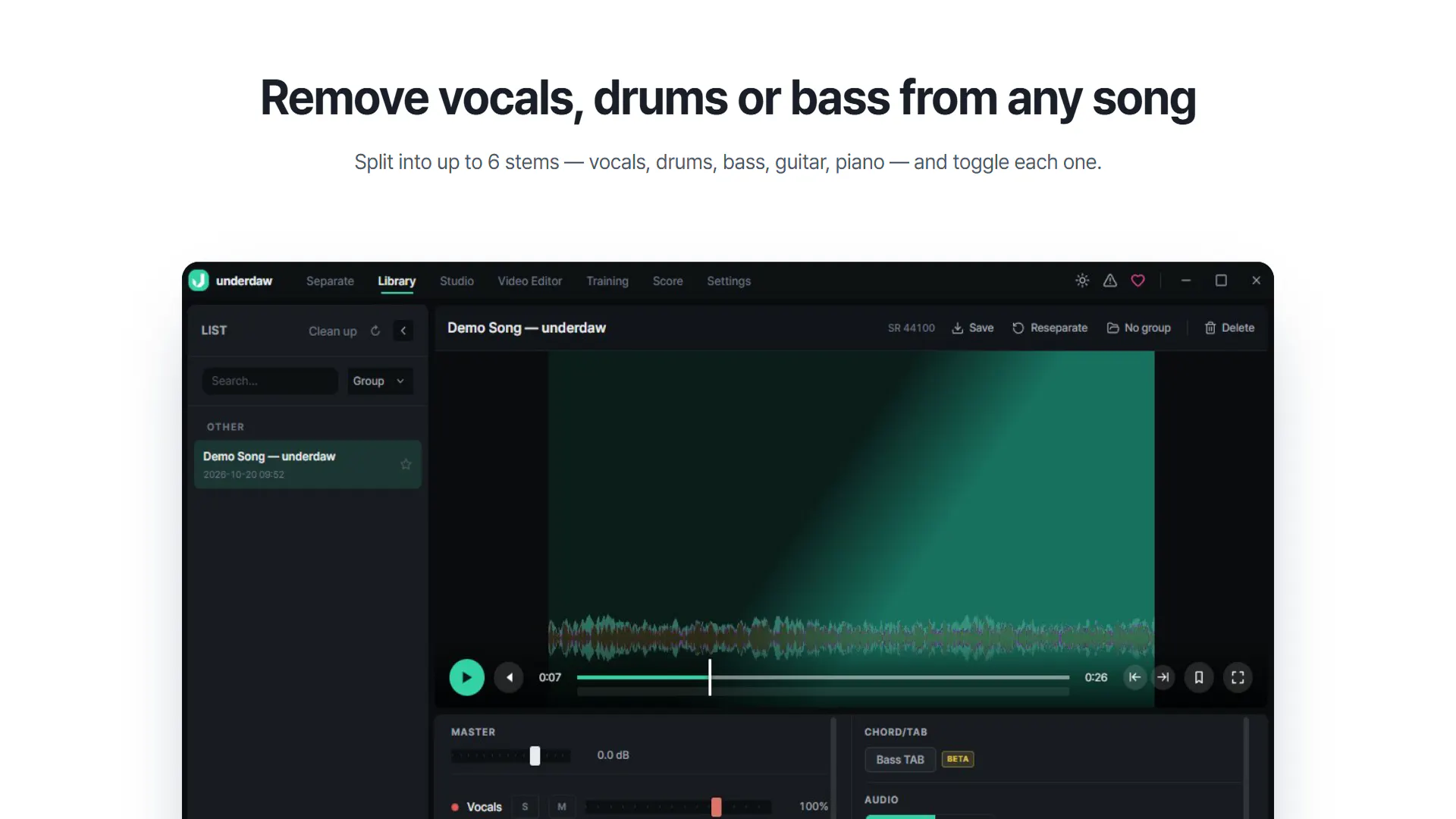Viewport: 1456px width, 819px height.
Task: Close the underdaw window
Action: coord(1257,281)
